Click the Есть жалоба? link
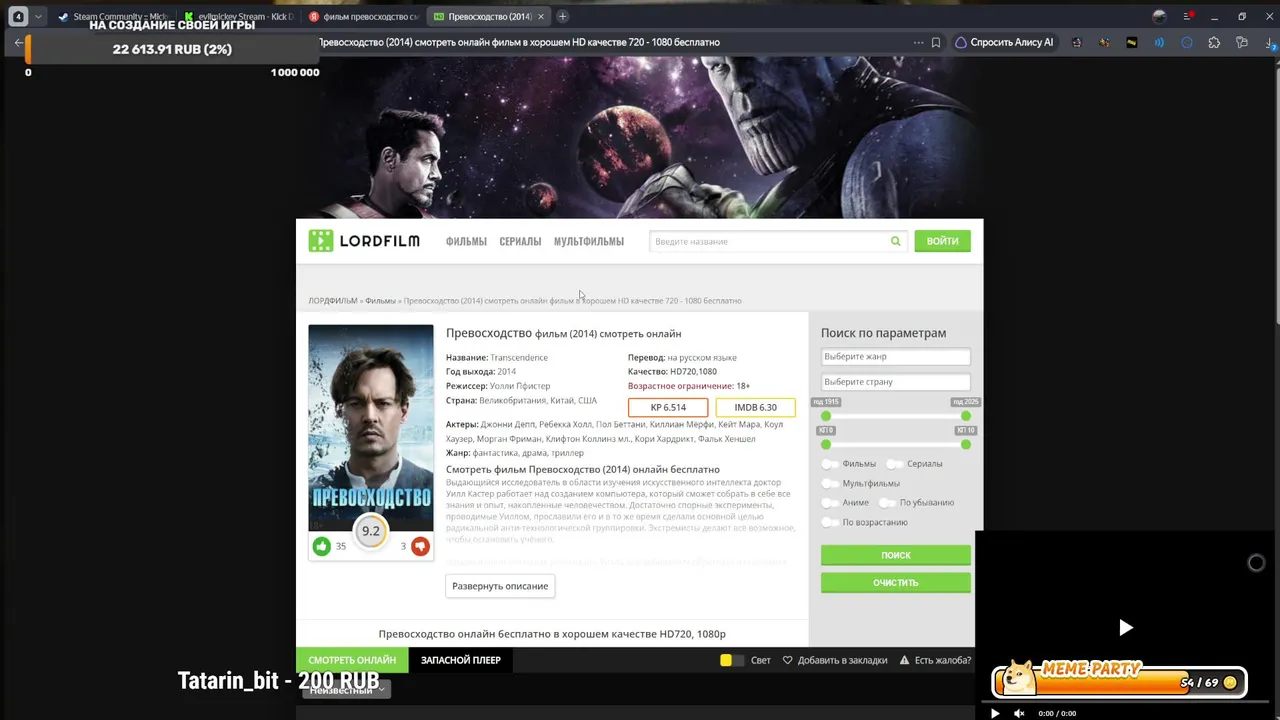Image resolution: width=1280 pixels, height=720 pixels. 942,660
